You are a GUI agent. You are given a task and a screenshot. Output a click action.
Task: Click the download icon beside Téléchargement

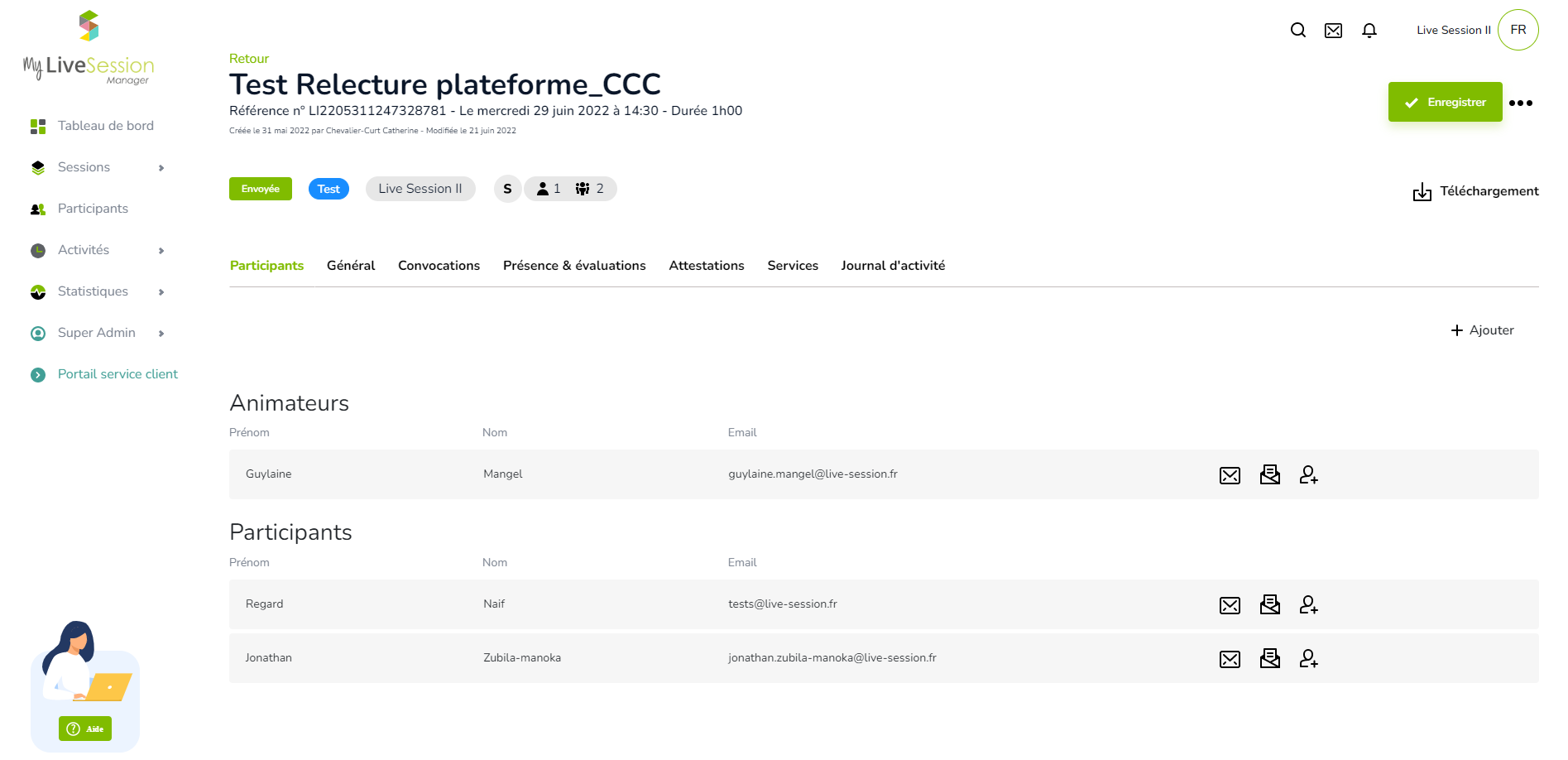(1422, 192)
